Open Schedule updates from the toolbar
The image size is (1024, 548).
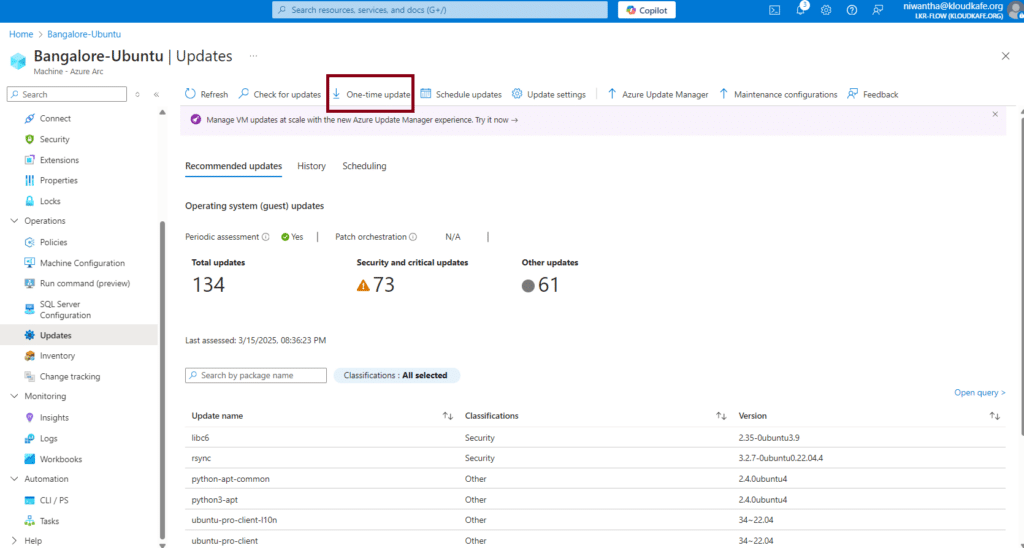tap(461, 94)
